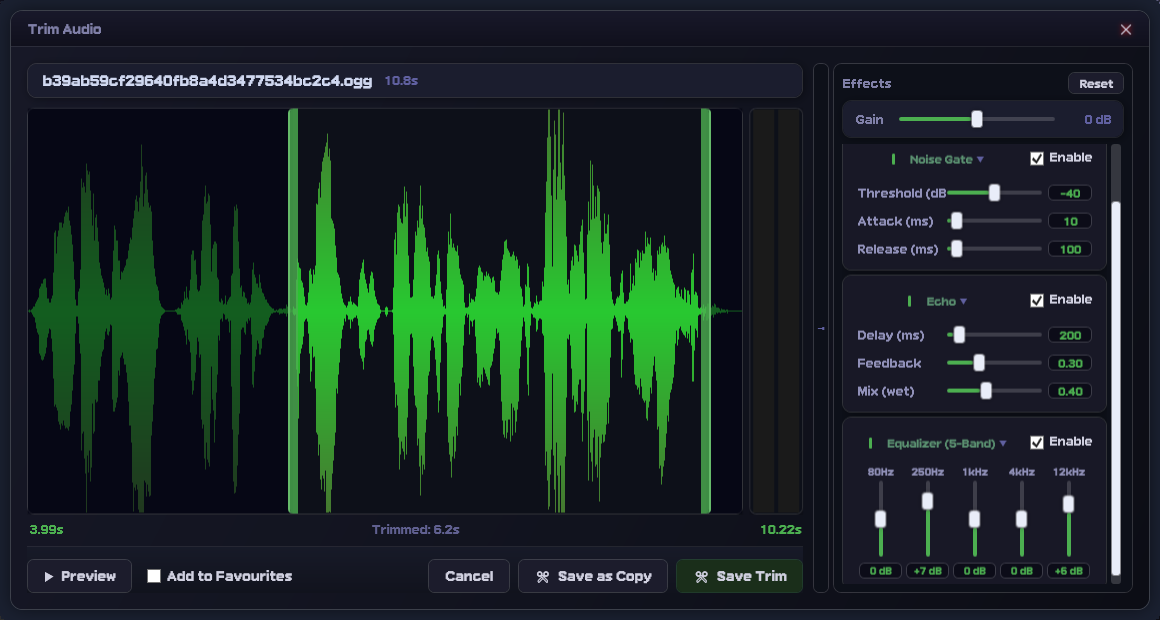Tick the Add to Favourites checkbox
The image size is (1160, 620).
click(x=154, y=576)
